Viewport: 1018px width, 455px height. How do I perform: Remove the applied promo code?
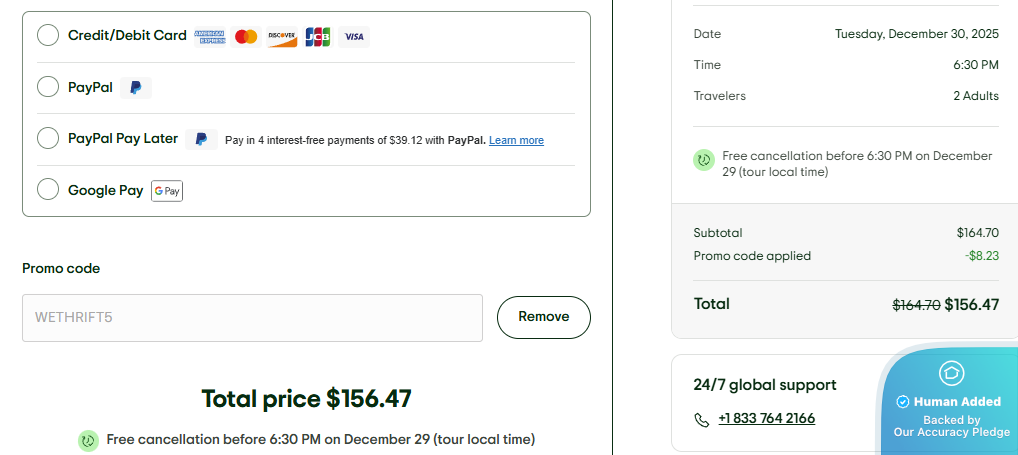[543, 317]
